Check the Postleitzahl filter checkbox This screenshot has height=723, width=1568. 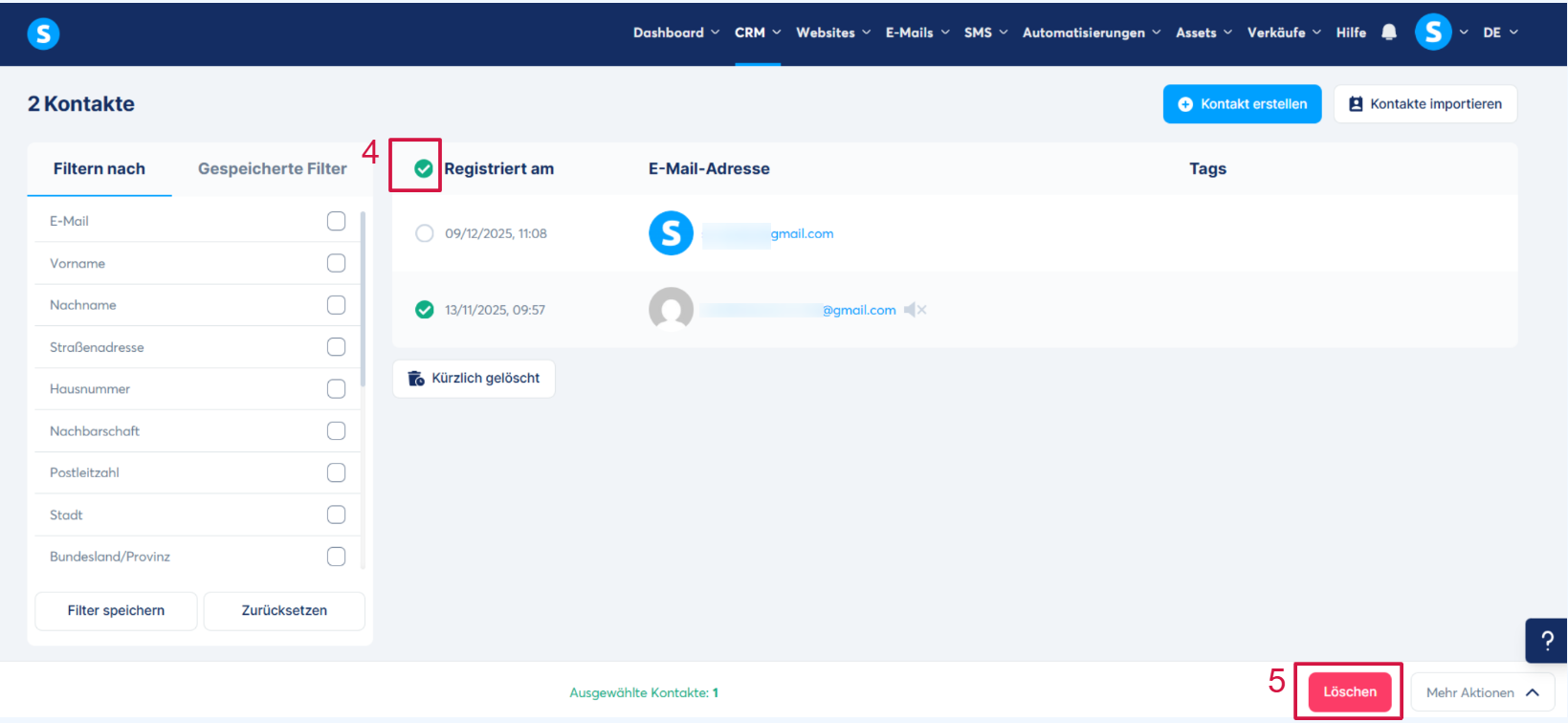[336, 472]
